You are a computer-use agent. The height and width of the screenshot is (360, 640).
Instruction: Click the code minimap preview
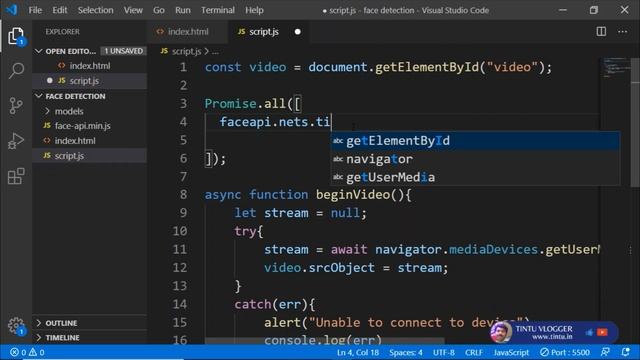[x=616, y=68]
